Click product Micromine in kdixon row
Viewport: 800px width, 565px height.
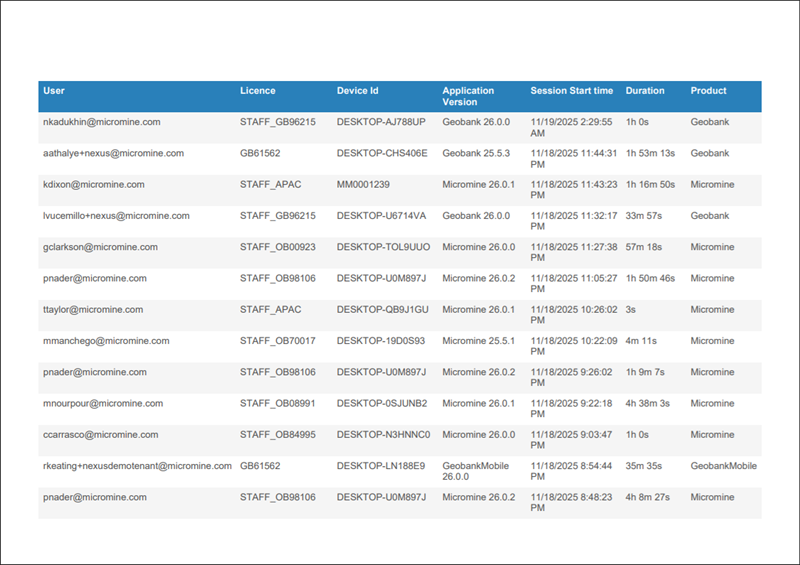(x=712, y=184)
